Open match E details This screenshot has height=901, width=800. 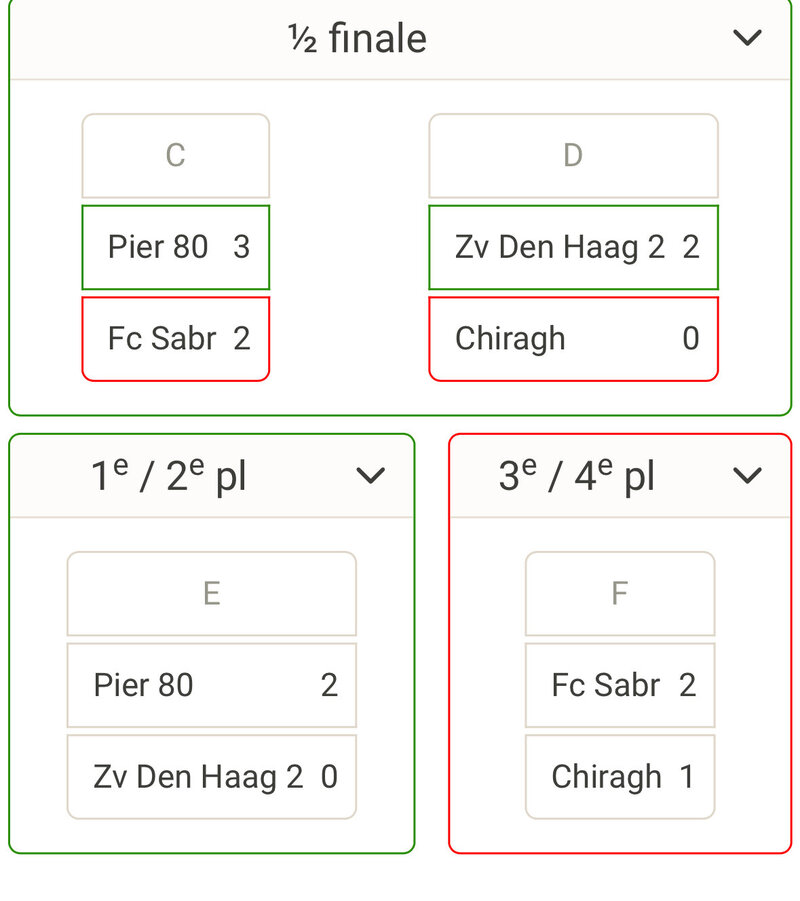click(211, 594)
